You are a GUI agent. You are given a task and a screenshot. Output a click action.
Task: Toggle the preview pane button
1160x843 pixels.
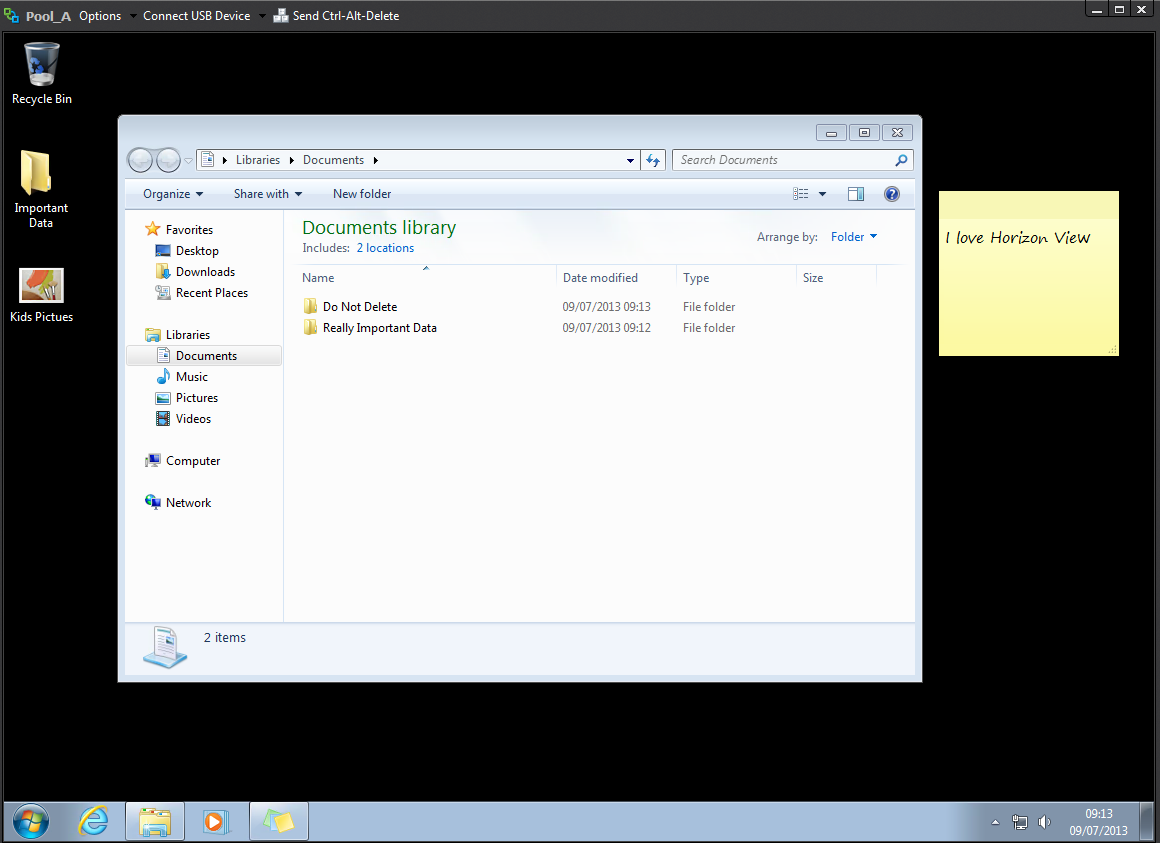[856, 194]
